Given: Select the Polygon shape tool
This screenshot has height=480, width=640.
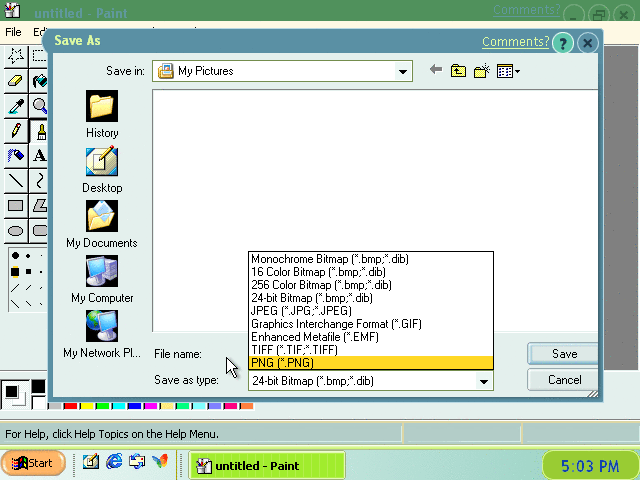Looking at the screenshot, I should pos(39,205).
